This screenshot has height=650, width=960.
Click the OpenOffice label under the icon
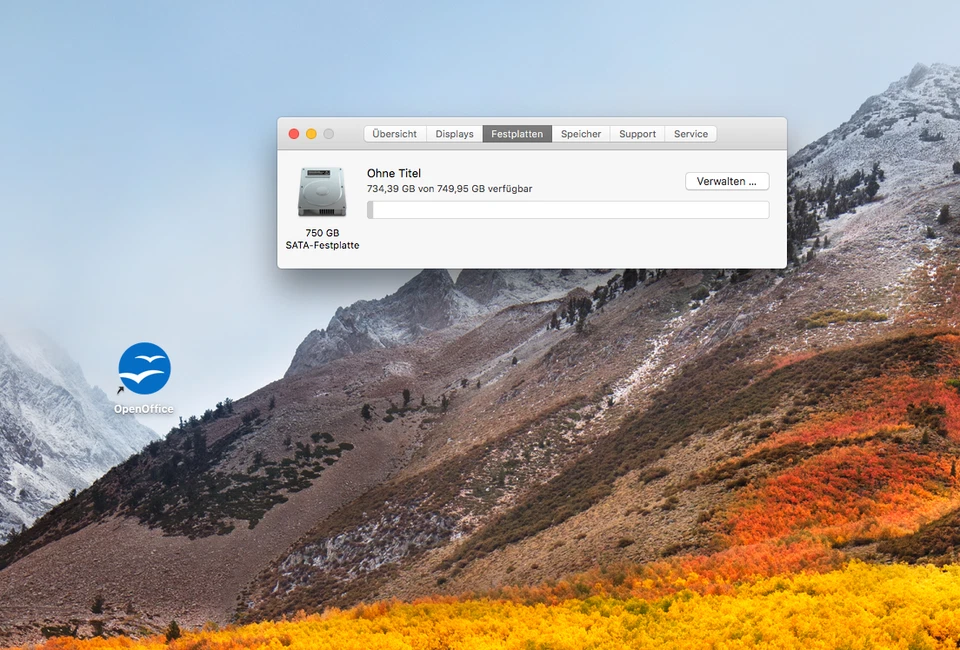click(x=144, y=407)
